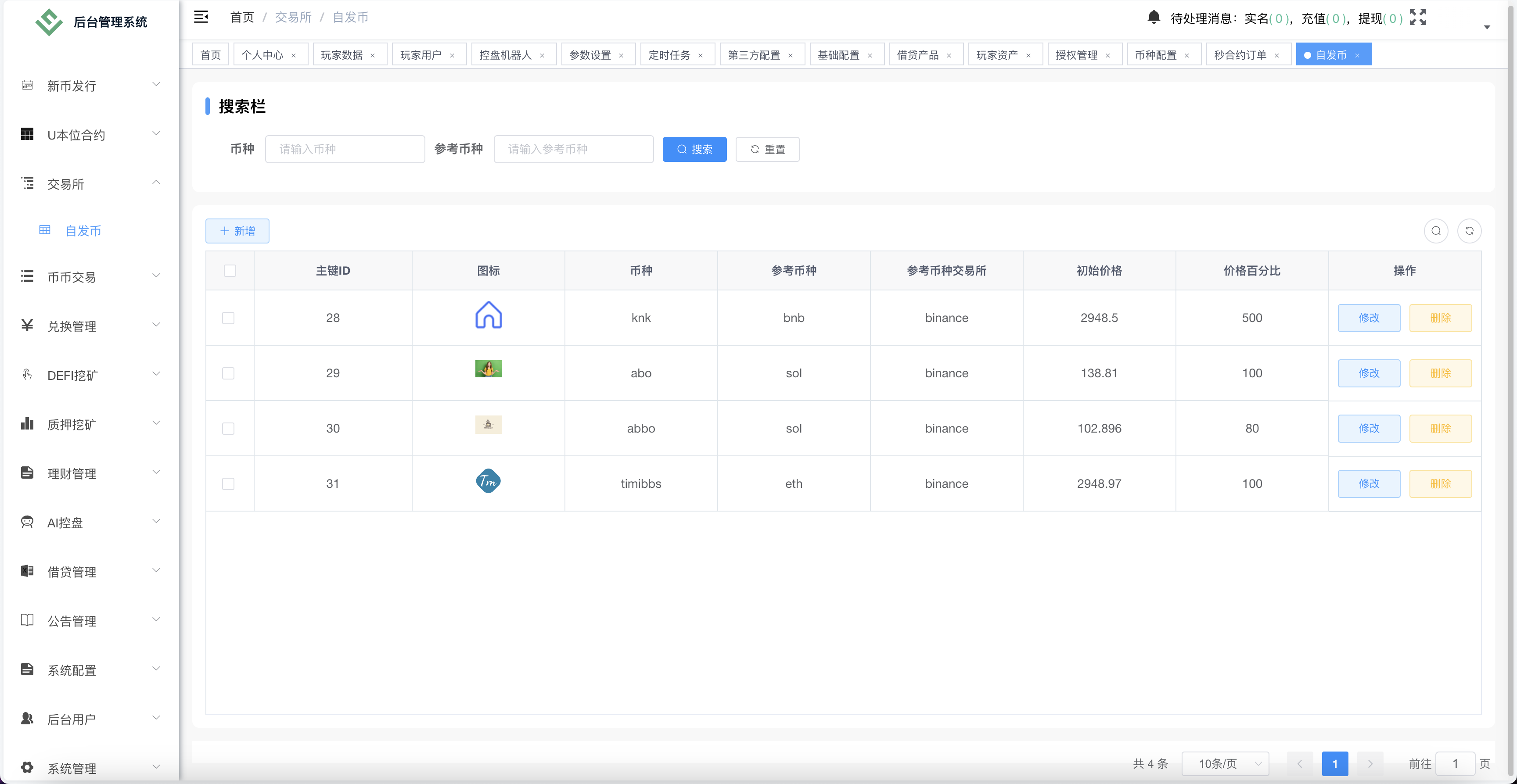Viewport: 1517px width, 784px height.
Task: Check the checkbox for row ID 31
Action: tap(229, 483)
